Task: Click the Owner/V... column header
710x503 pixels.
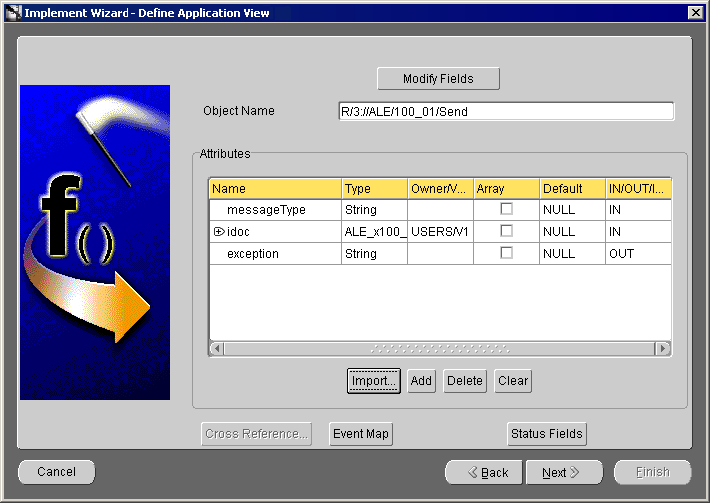Action: [x=441, y=189]
